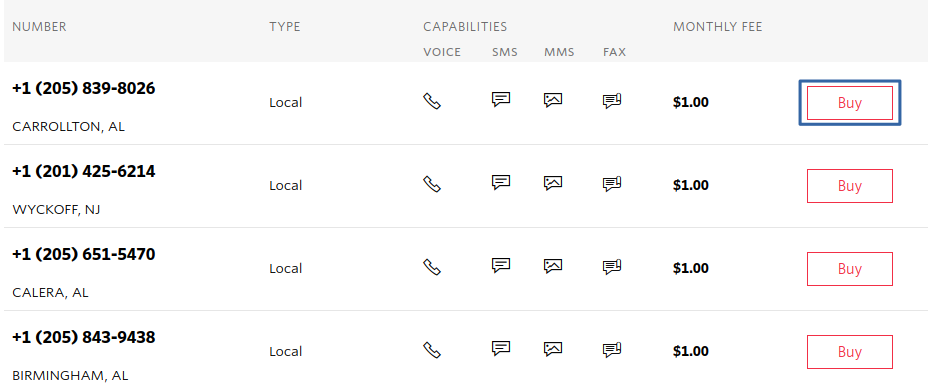The width and height of the screenshot is (934, 389).
Task: Buy the +1 (205) 651-5470 number
Action: [x=849, y=269]
